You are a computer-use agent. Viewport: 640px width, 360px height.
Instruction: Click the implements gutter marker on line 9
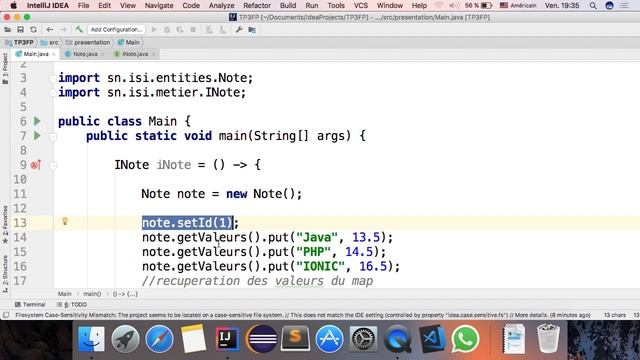pos(36,165)
